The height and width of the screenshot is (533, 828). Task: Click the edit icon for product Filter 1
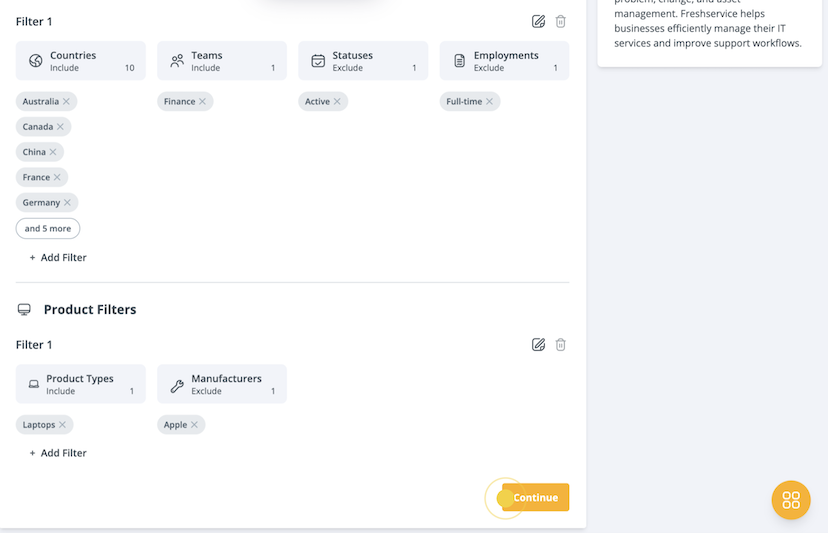pyautogui.click(x=538, y=344)
